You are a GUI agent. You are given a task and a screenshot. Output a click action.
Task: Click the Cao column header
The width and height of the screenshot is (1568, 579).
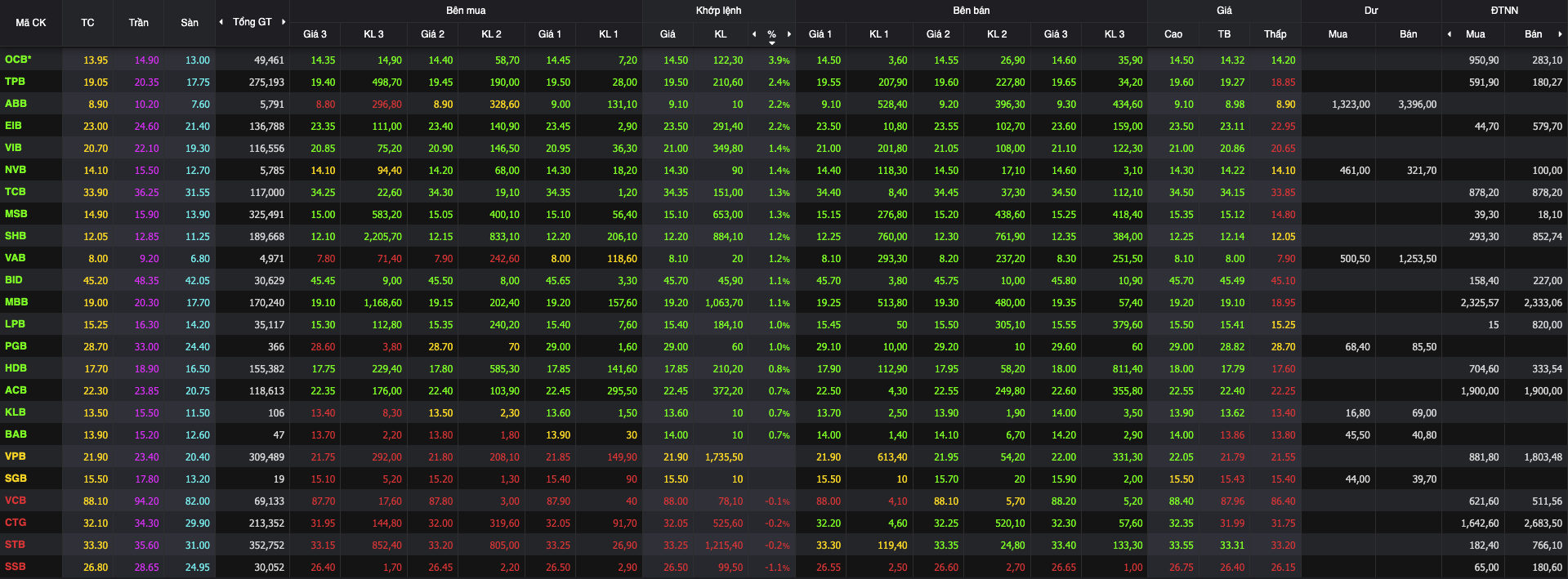tap(1173, 34)
